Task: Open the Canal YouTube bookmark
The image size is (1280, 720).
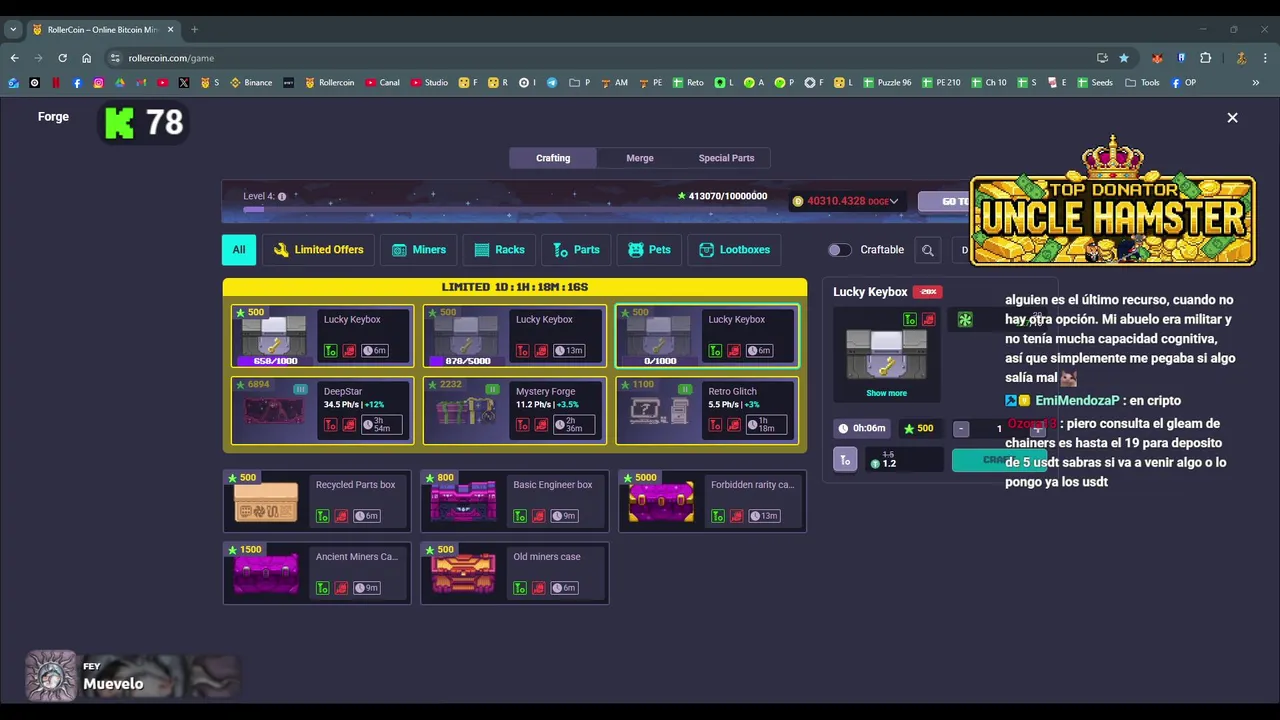Action: pos(382,83)
